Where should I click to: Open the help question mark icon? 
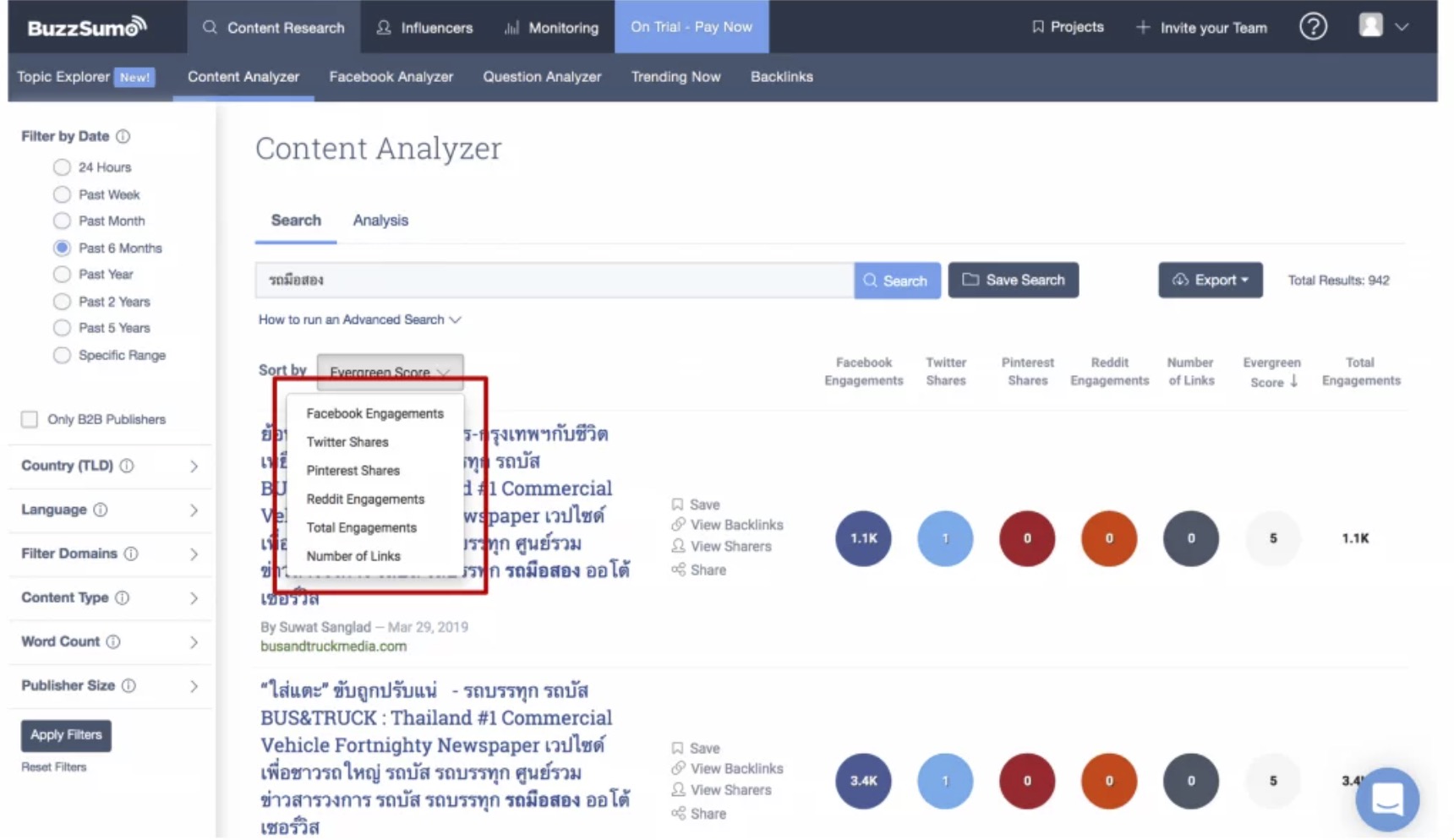(x=1312, y=27)
